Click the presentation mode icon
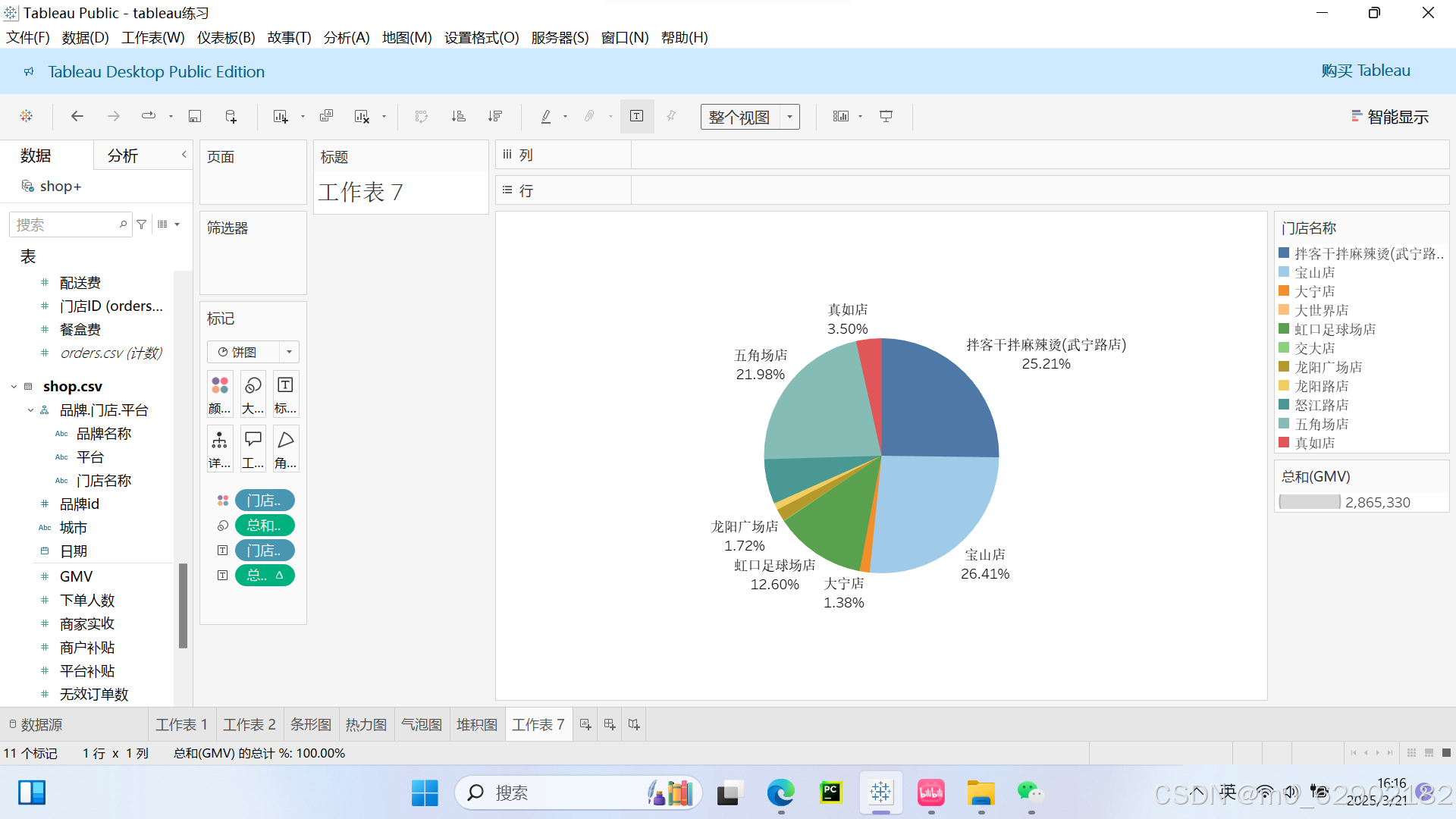The image size is (1456, 819). click(x=886, y=116)
